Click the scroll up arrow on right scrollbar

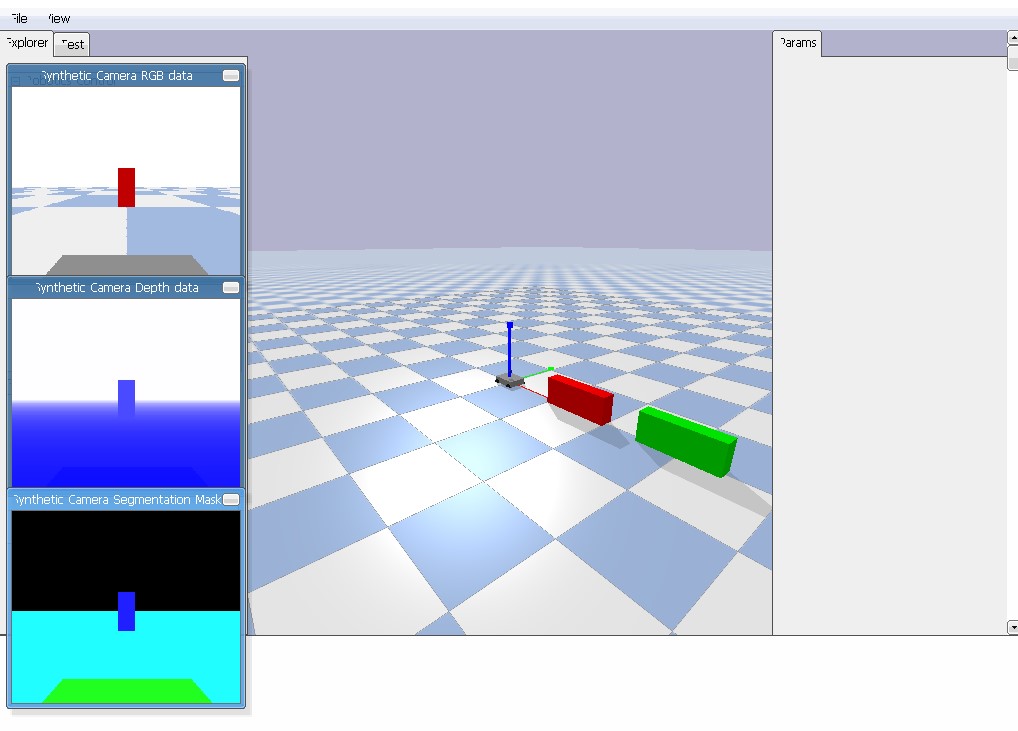click(1012, 39)
